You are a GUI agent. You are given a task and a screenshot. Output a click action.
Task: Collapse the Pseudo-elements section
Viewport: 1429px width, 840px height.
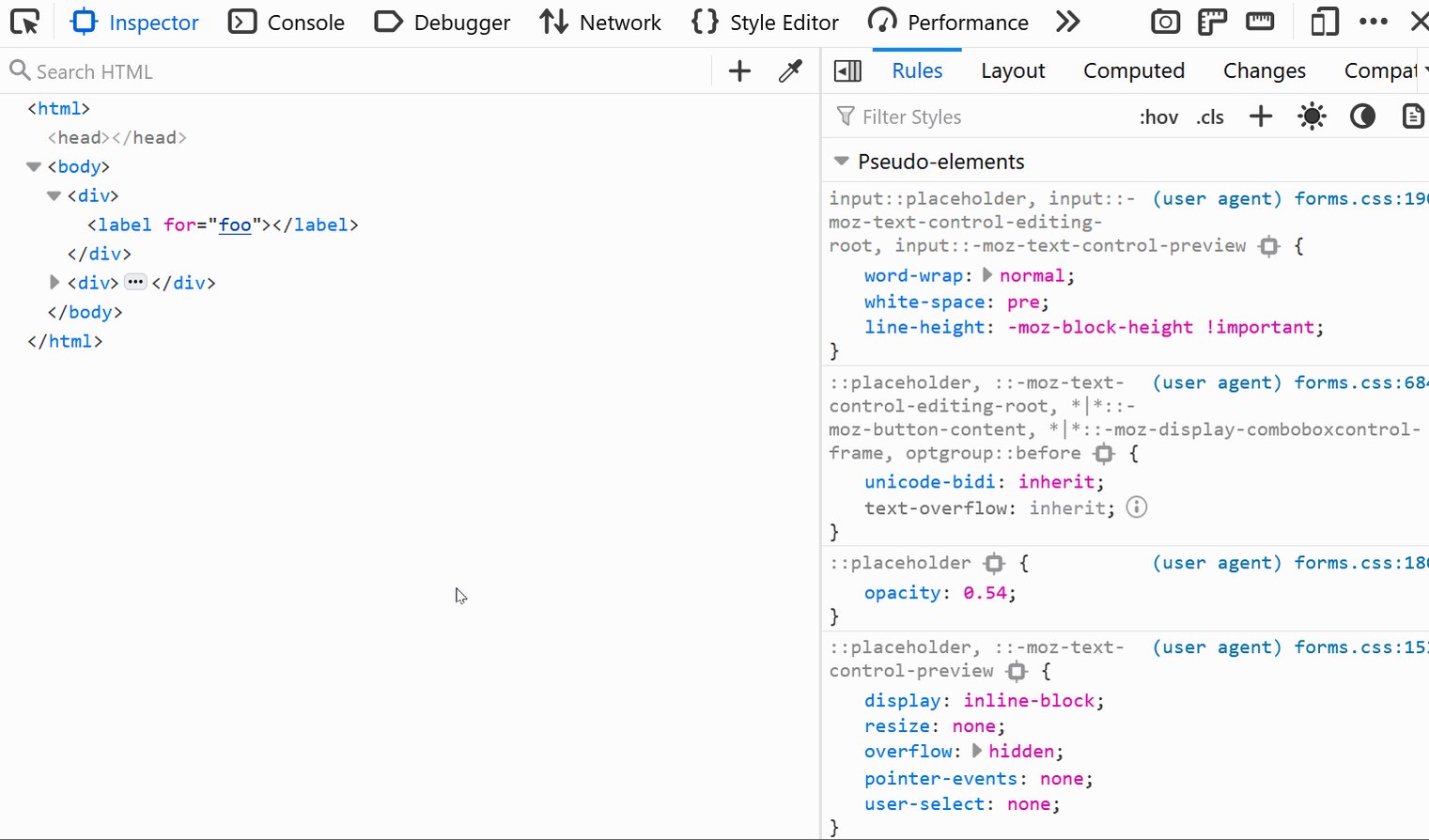841,161
